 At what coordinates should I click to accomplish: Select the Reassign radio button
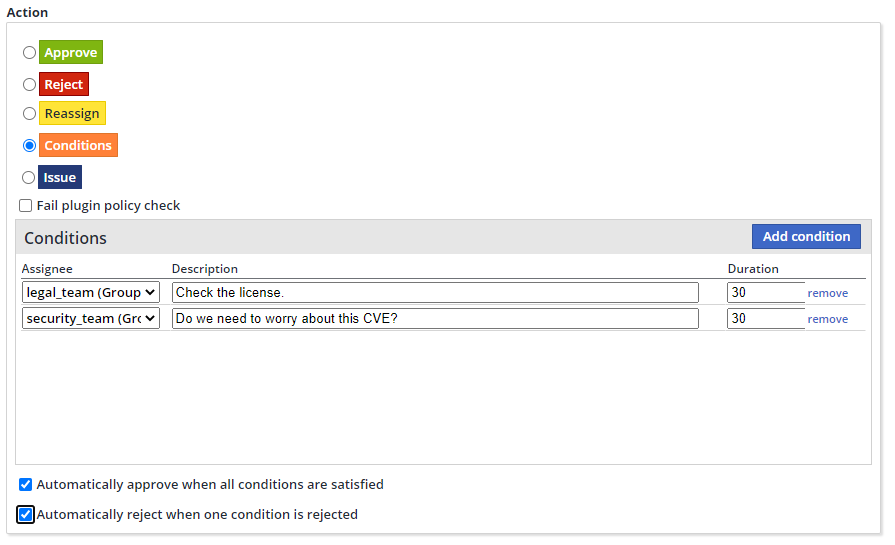point(29,114)
